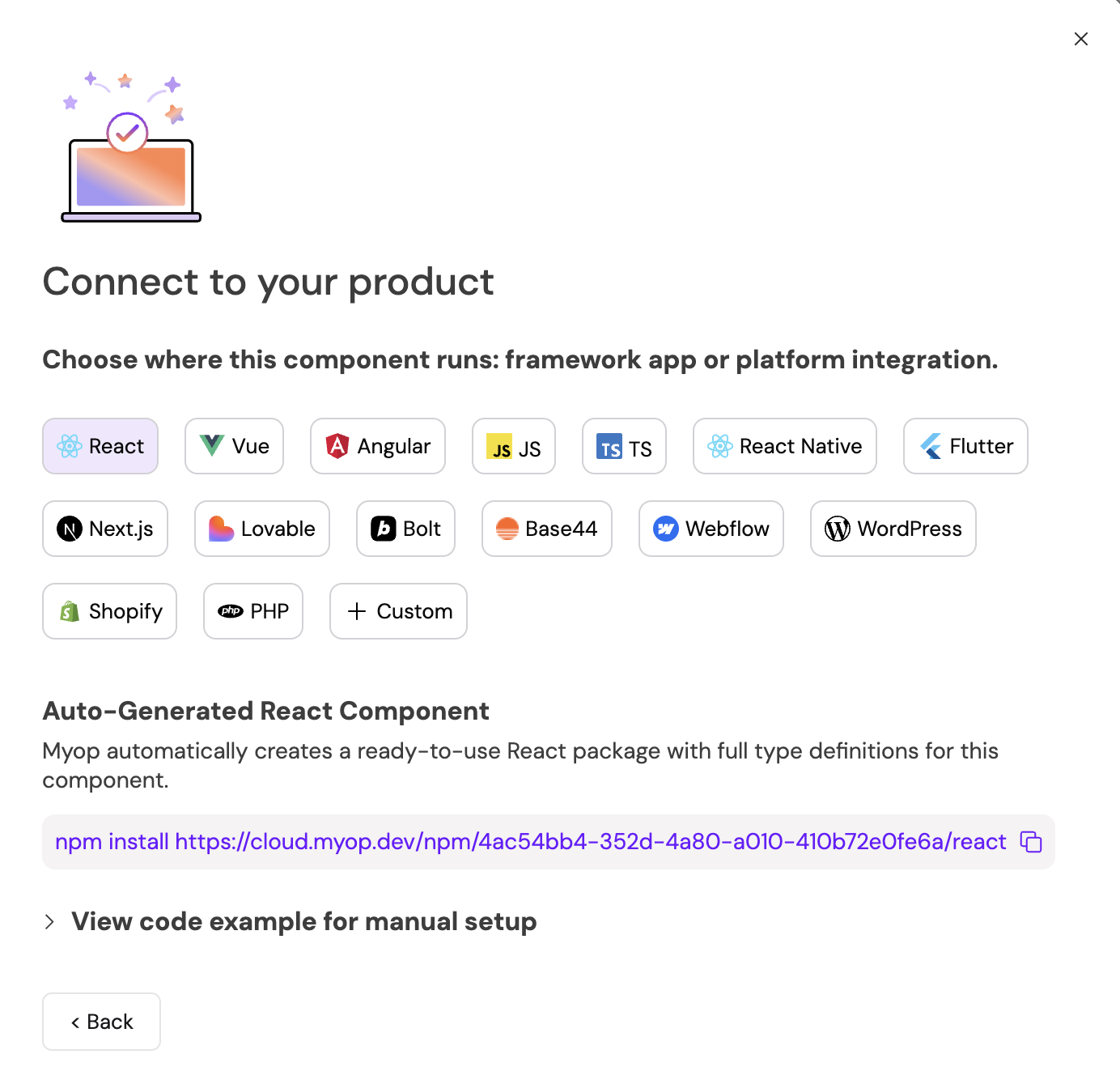Choose React Native platform

coord(785,446)
